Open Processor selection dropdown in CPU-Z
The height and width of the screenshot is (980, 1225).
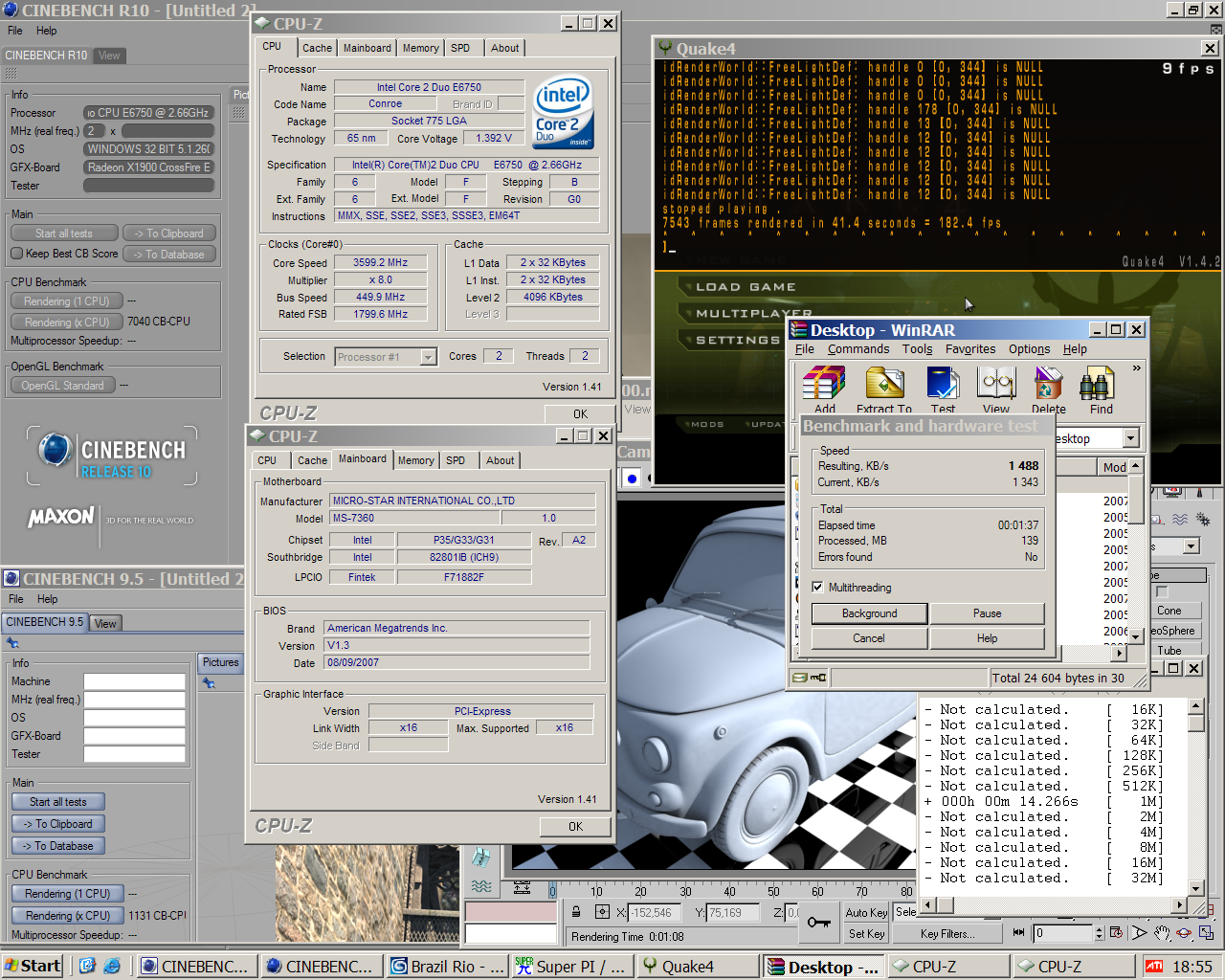428,357
